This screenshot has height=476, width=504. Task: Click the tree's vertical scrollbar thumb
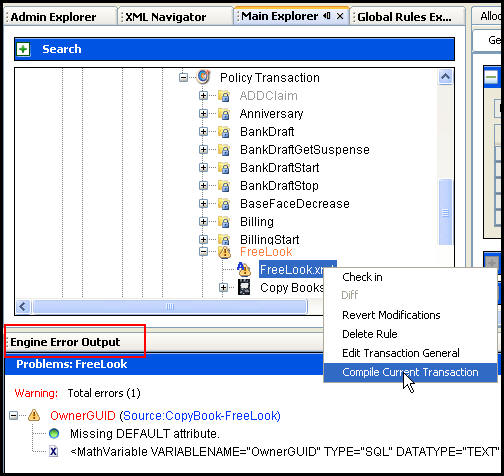(445, 212)
